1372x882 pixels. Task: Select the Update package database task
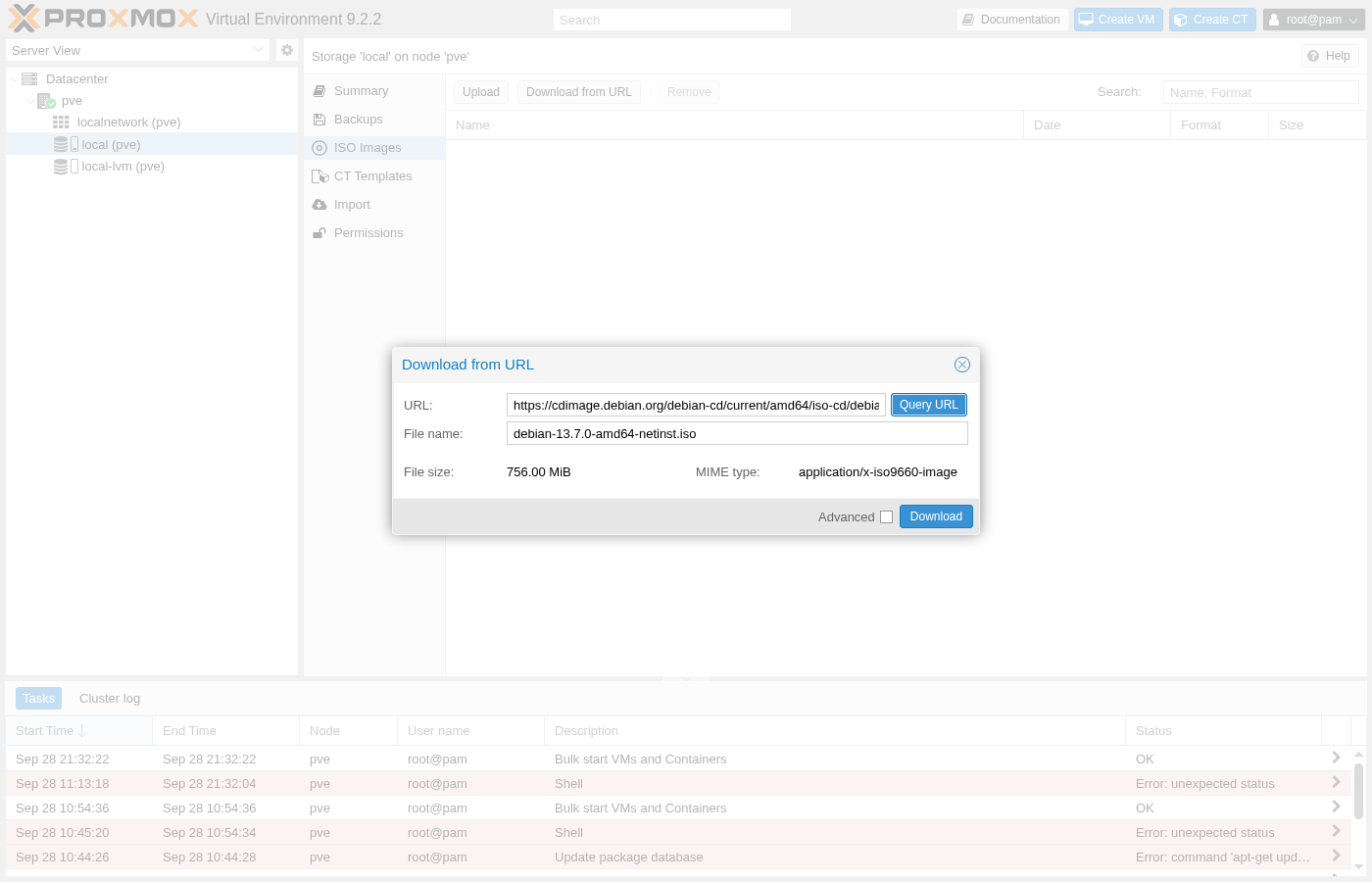679,857
